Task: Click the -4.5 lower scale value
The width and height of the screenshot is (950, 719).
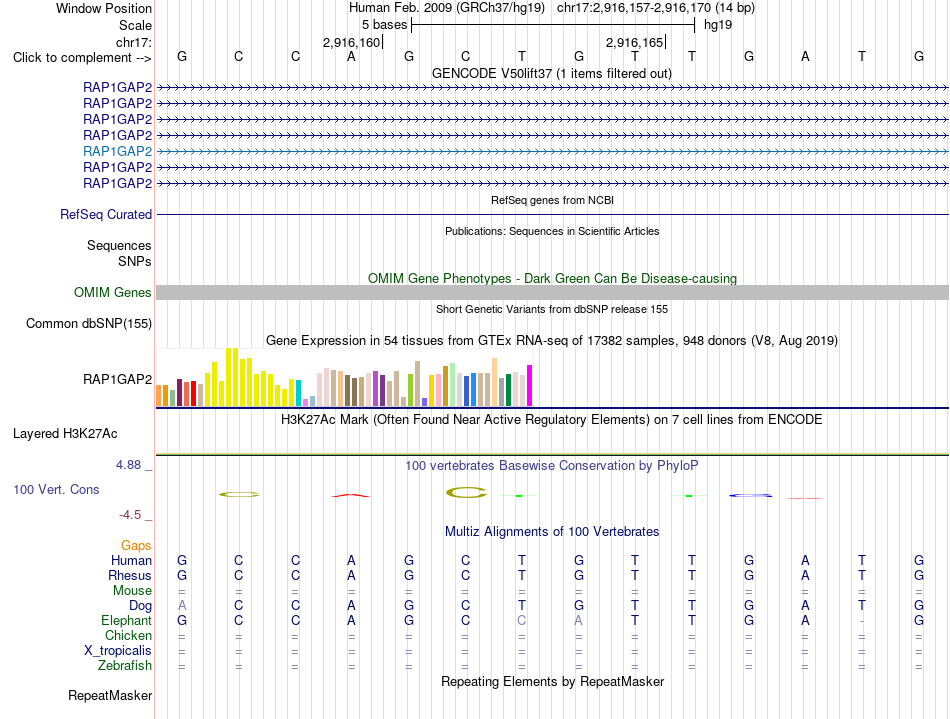Action: tap(130, 515)
